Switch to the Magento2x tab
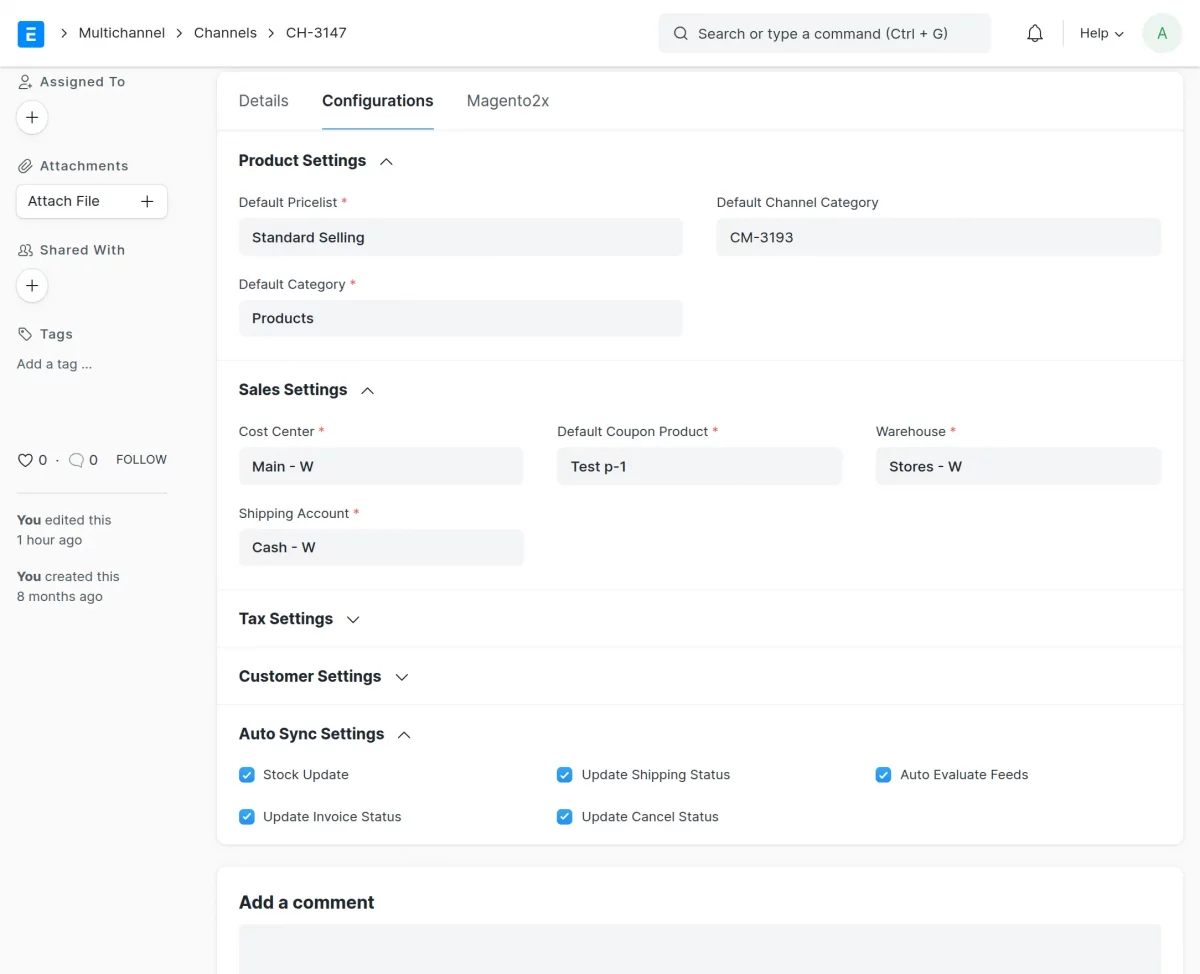The image size is (1200, 974). coord(507,100)
